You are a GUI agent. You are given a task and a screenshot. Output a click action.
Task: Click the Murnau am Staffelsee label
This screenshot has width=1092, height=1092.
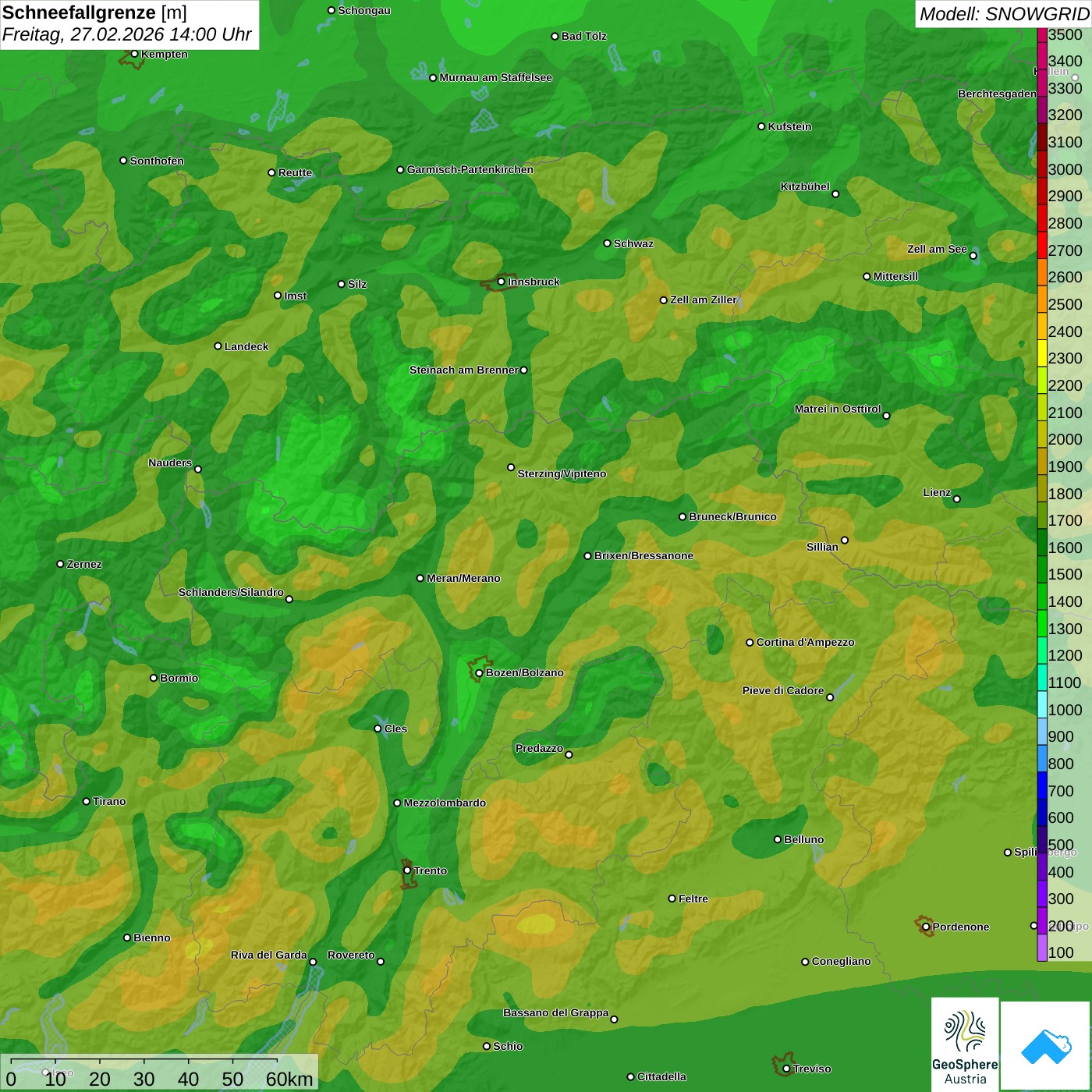495,77
